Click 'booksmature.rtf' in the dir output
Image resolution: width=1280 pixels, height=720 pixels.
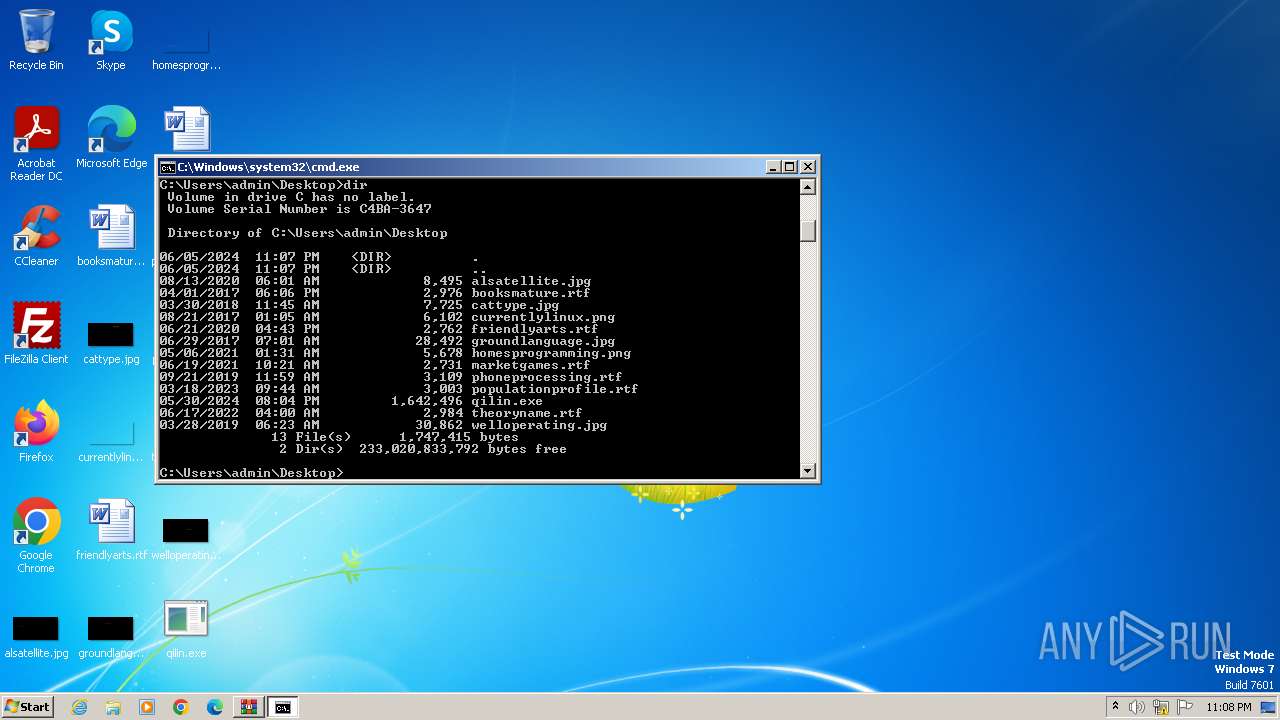[x=531, y=293]
